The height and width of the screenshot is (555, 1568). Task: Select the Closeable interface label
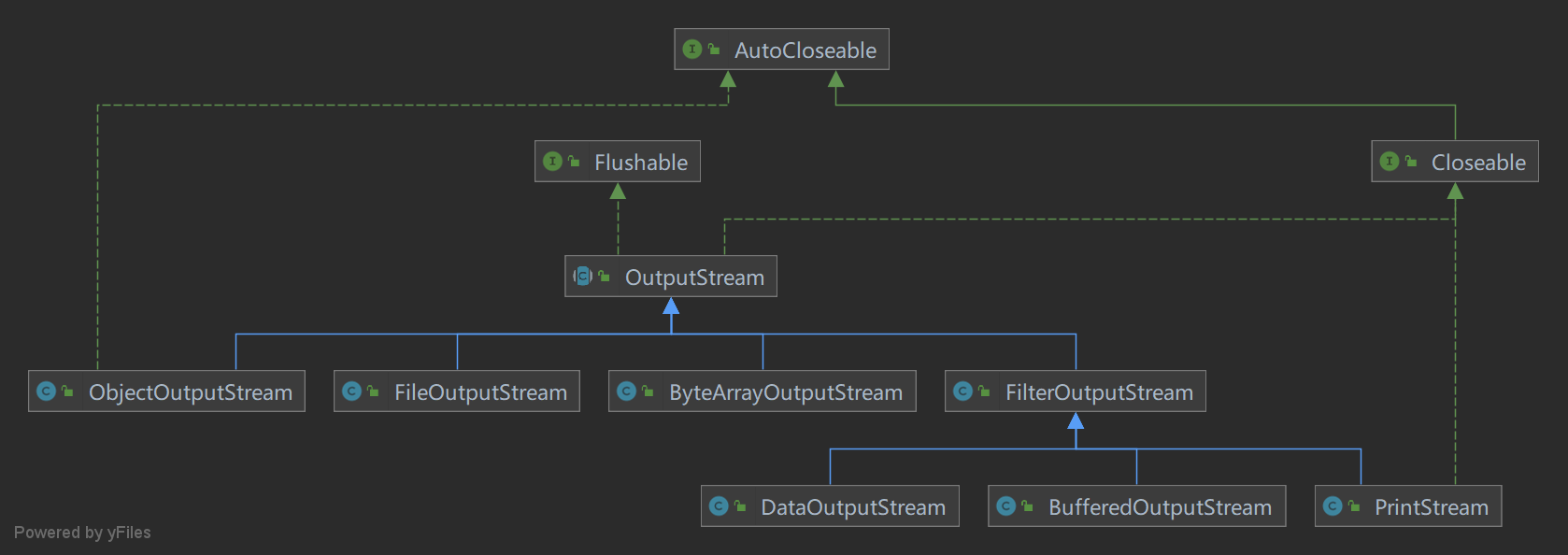pyautogui.click(x=1477, y=163)
